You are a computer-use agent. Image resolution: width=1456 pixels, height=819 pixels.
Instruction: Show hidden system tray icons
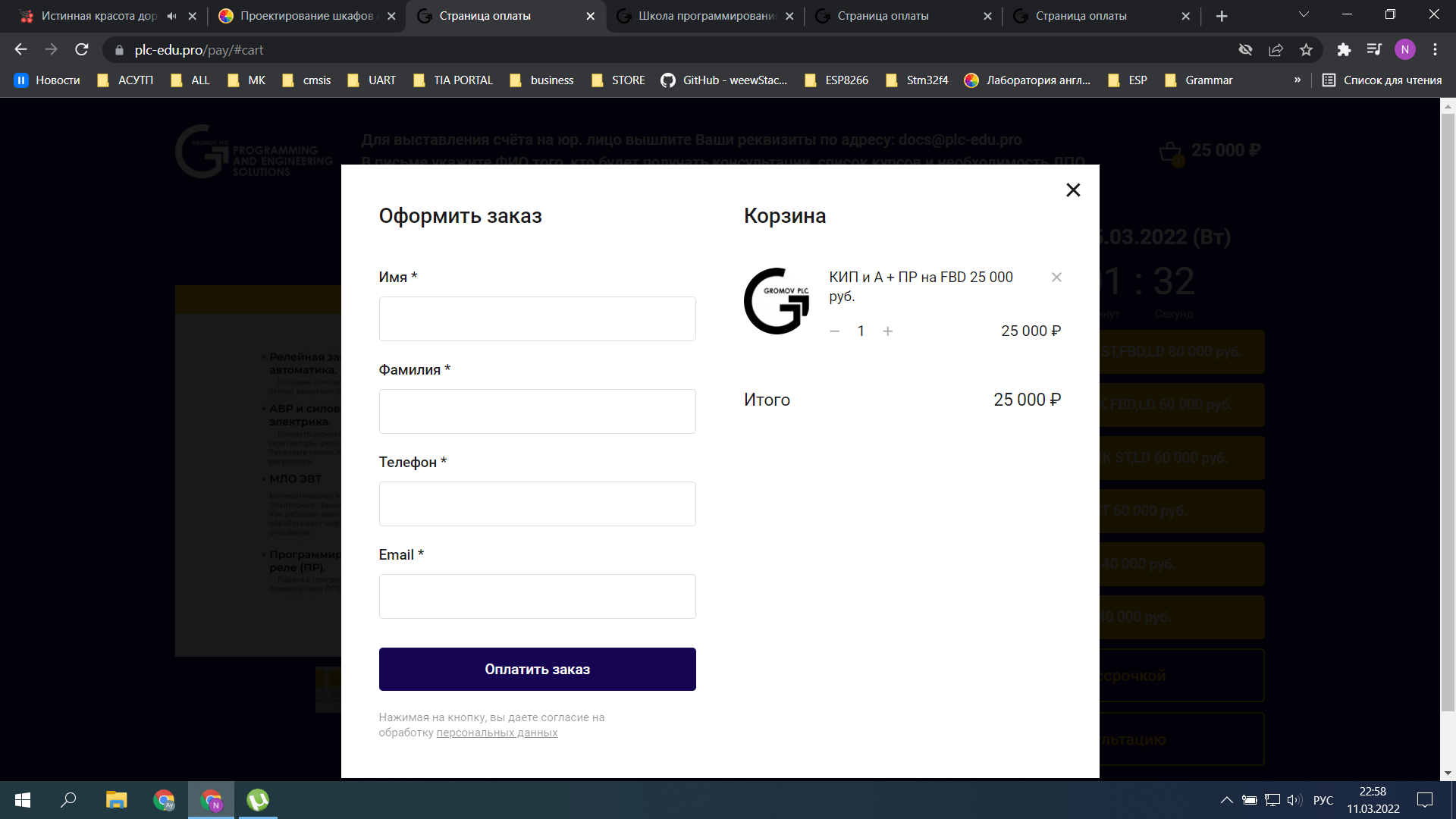(x=1226, y=800)
